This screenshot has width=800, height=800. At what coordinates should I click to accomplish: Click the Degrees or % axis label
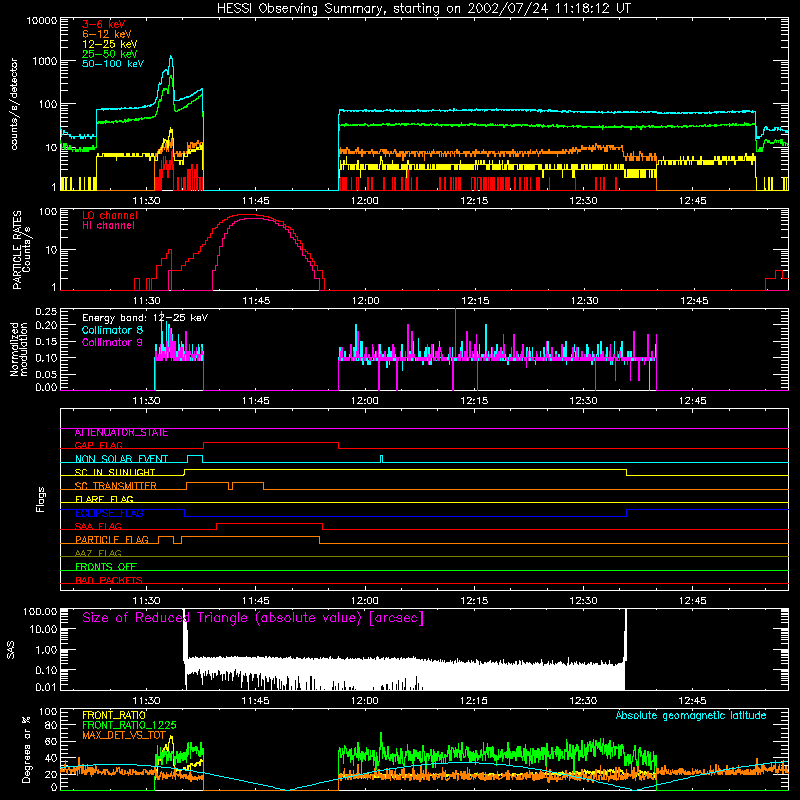point(26,749)
